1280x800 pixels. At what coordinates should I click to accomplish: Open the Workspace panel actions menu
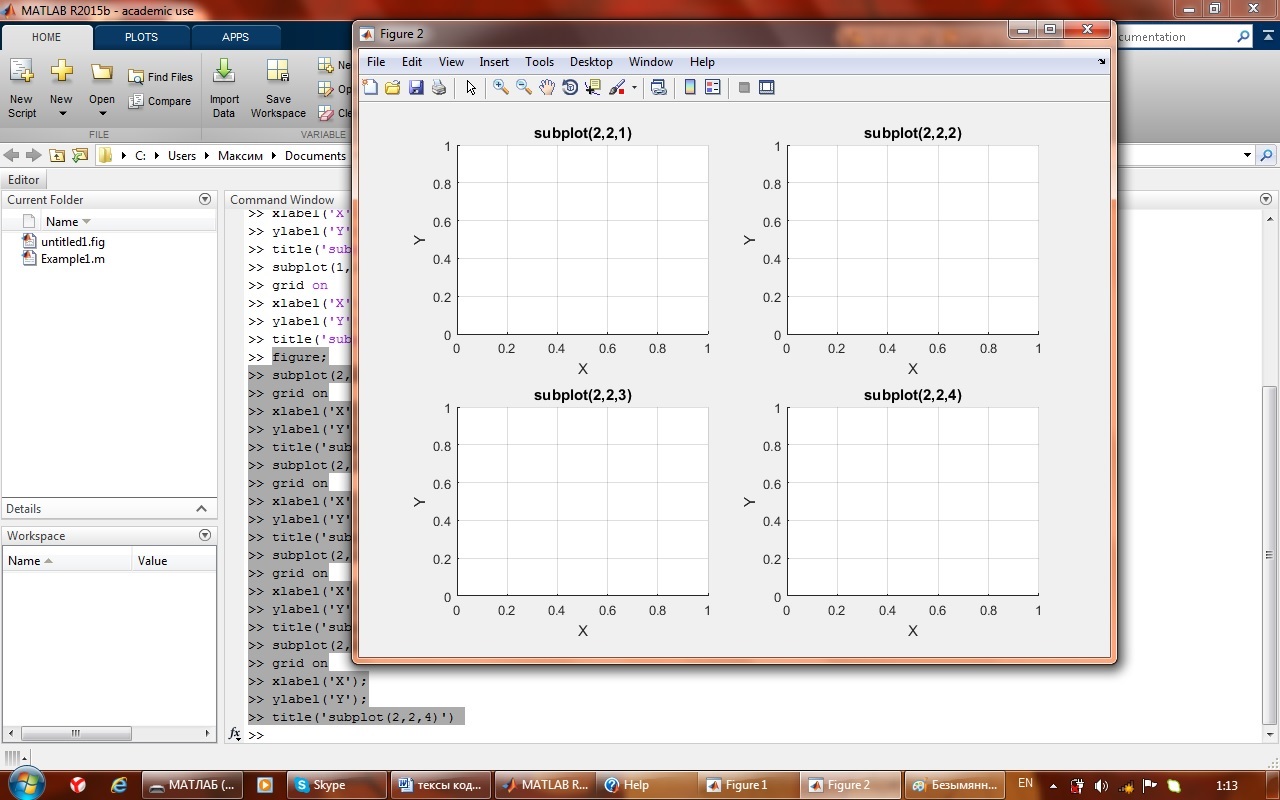pos(205,535)
